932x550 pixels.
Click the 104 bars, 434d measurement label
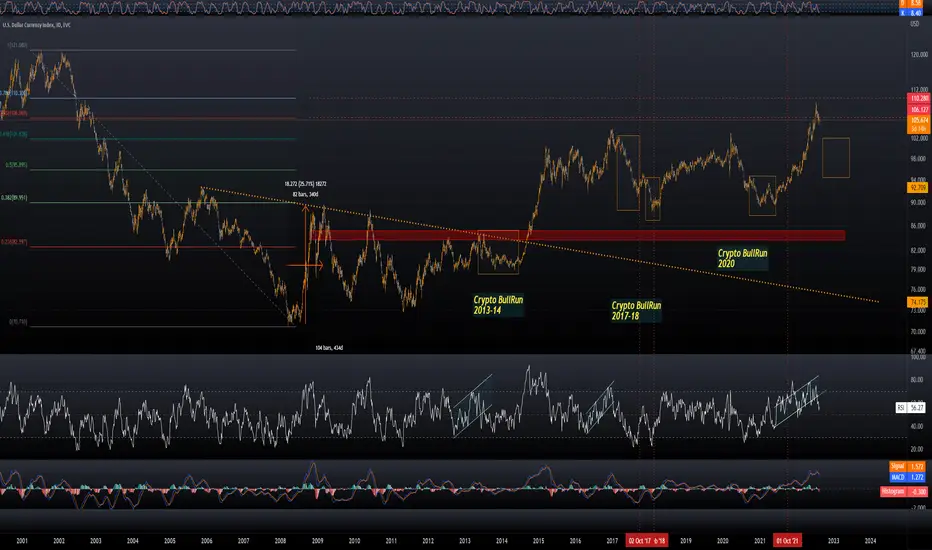coord(329,348)
